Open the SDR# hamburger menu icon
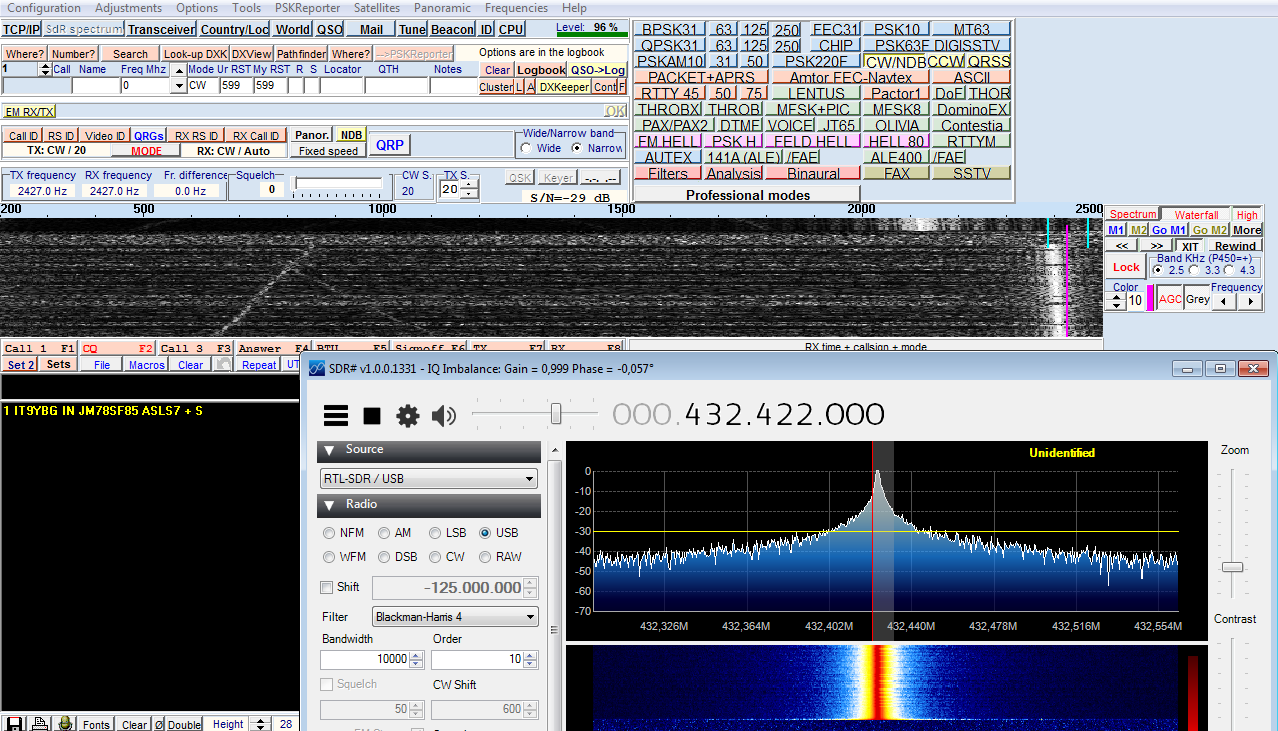 336,416
